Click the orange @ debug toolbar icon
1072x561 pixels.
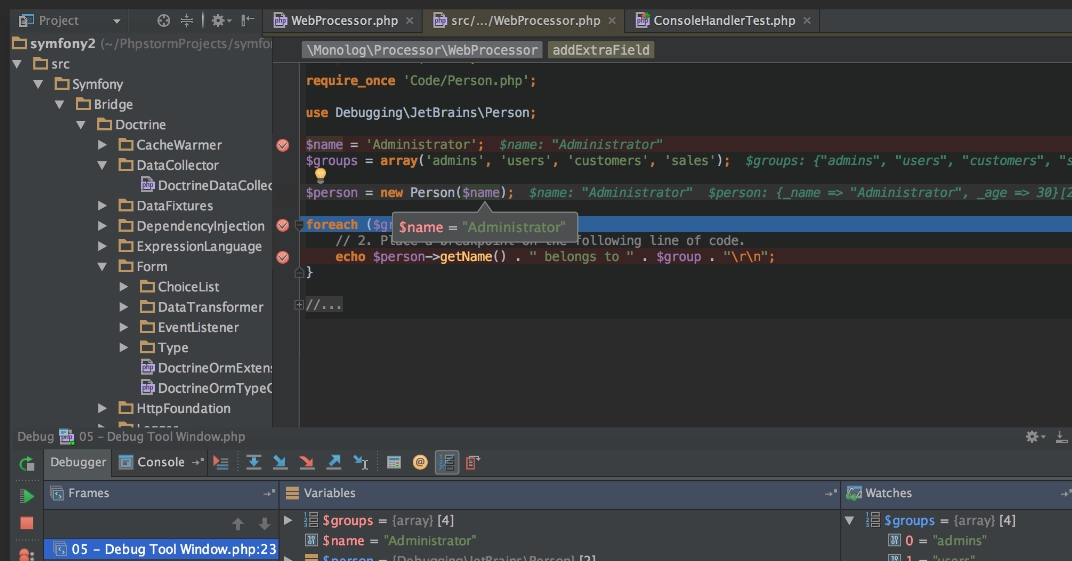[x=420, y=463]
